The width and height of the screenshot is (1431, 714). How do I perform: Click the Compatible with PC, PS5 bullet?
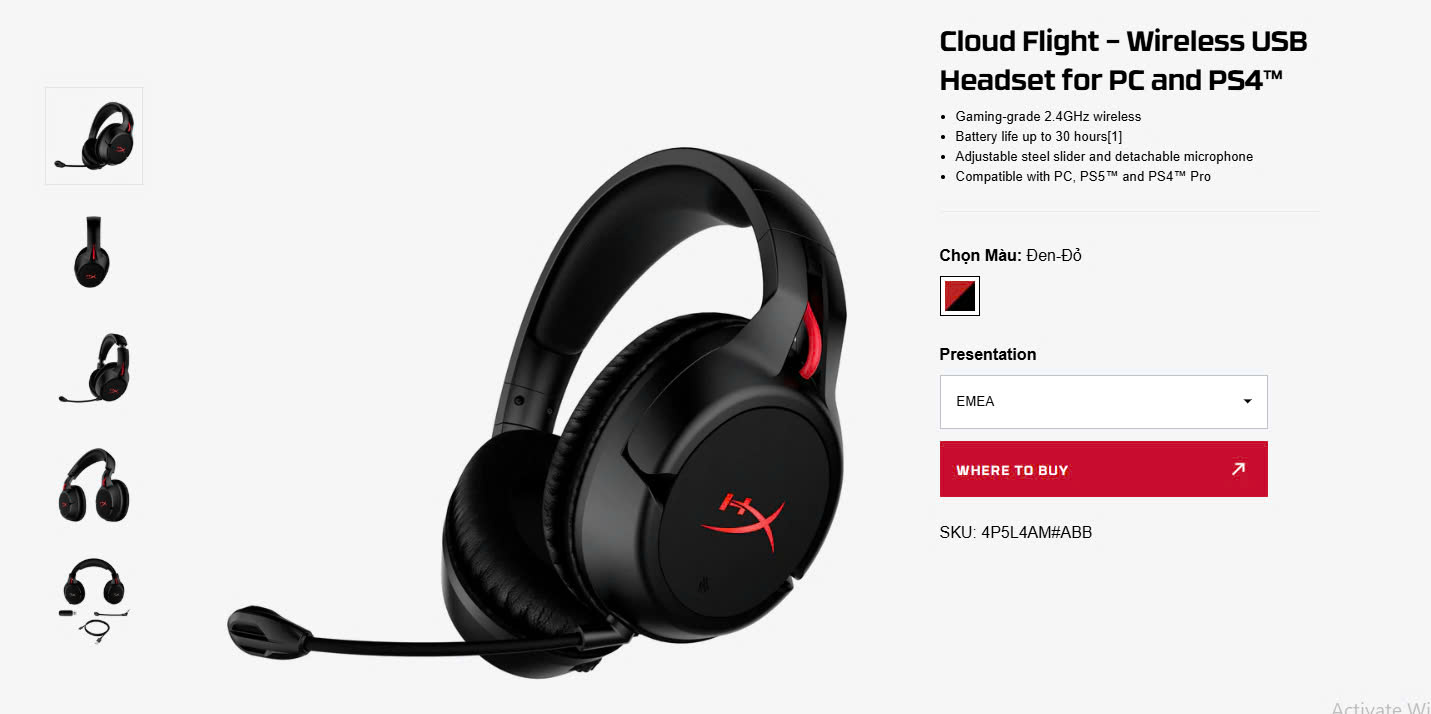[1083, 176]
